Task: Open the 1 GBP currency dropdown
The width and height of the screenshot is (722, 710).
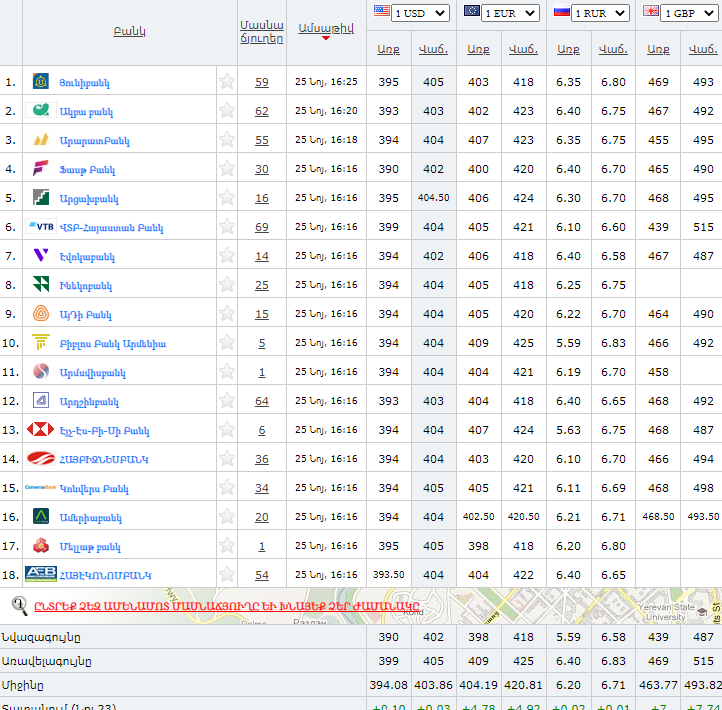Action: click(689, 13)
